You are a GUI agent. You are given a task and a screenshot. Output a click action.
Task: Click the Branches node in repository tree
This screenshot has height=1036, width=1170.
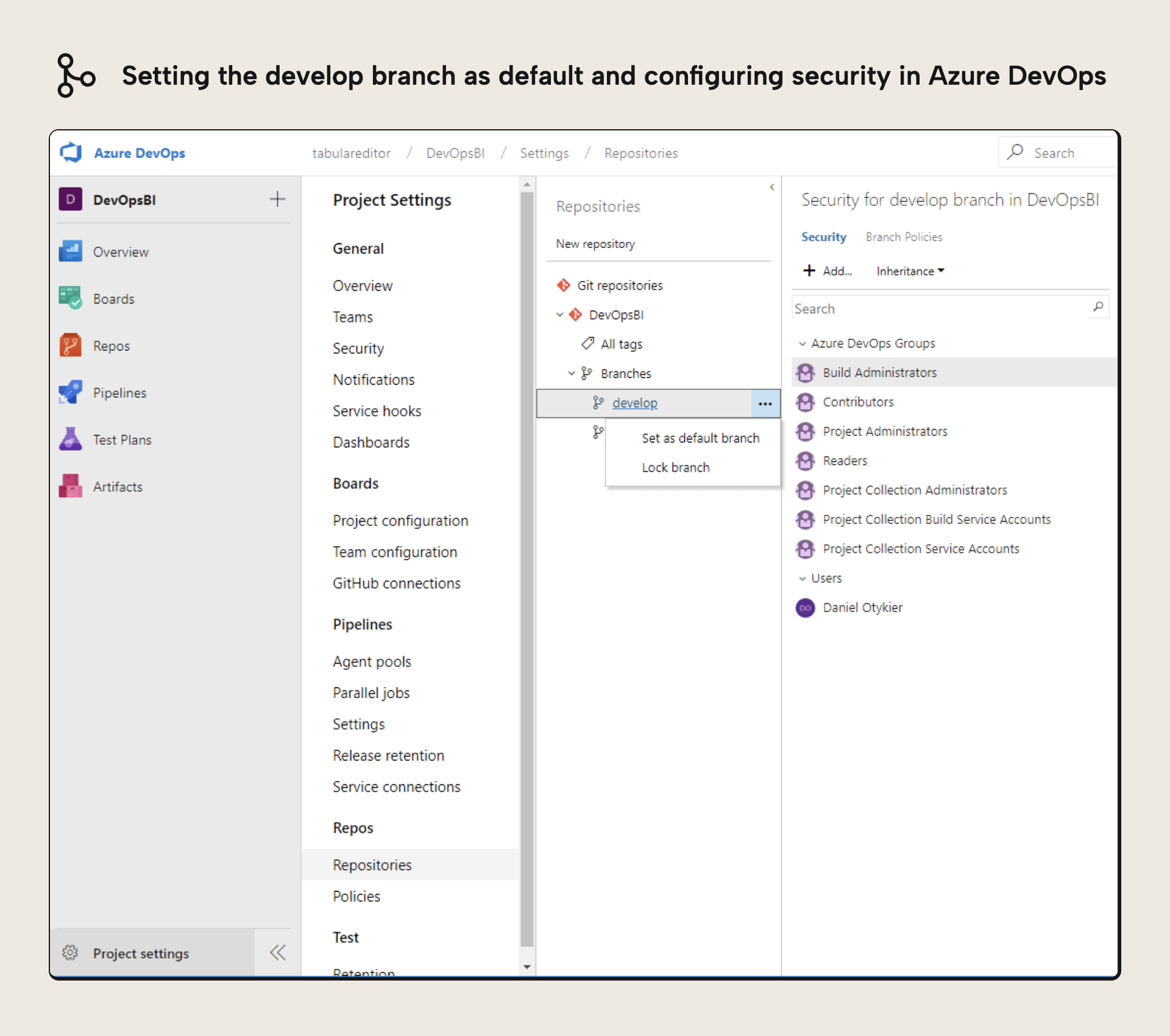(x=625, y=373)
